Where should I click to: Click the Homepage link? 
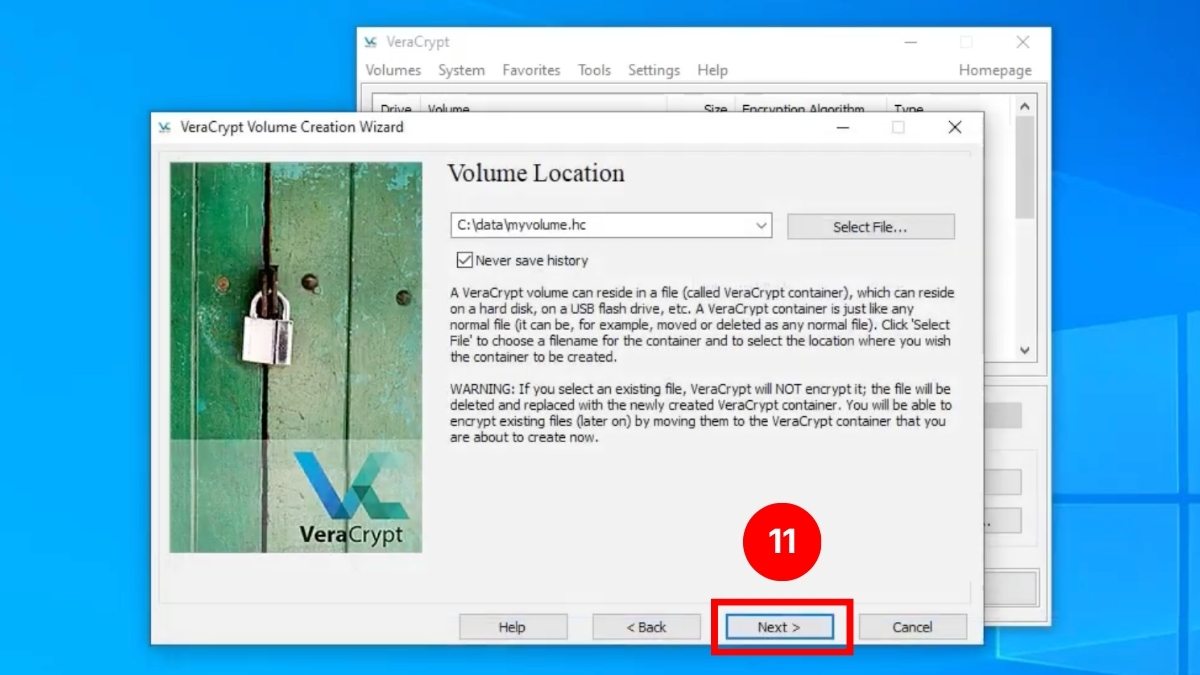coord(995,70)
